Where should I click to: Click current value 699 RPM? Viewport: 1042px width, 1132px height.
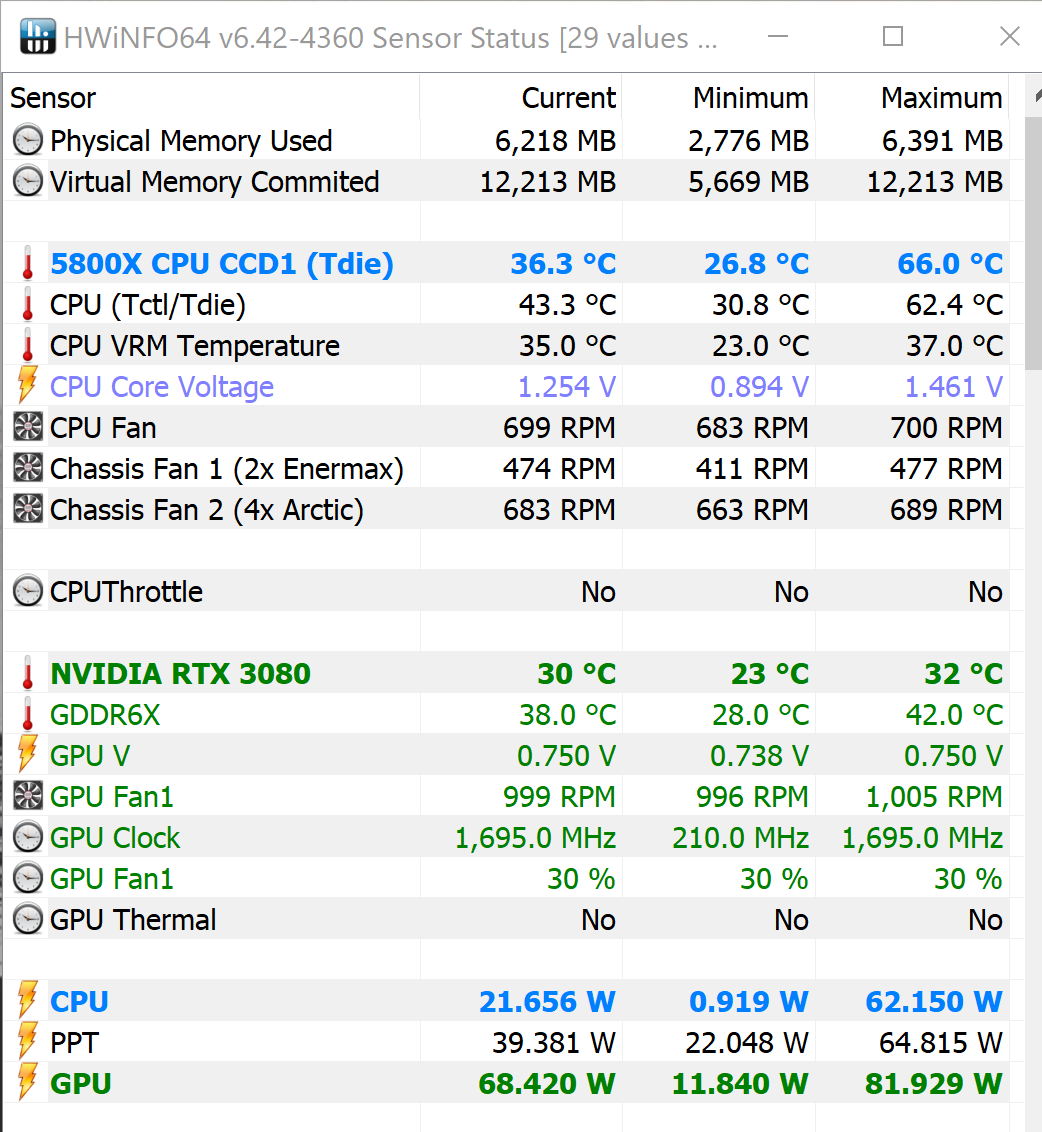coord(560,428)
